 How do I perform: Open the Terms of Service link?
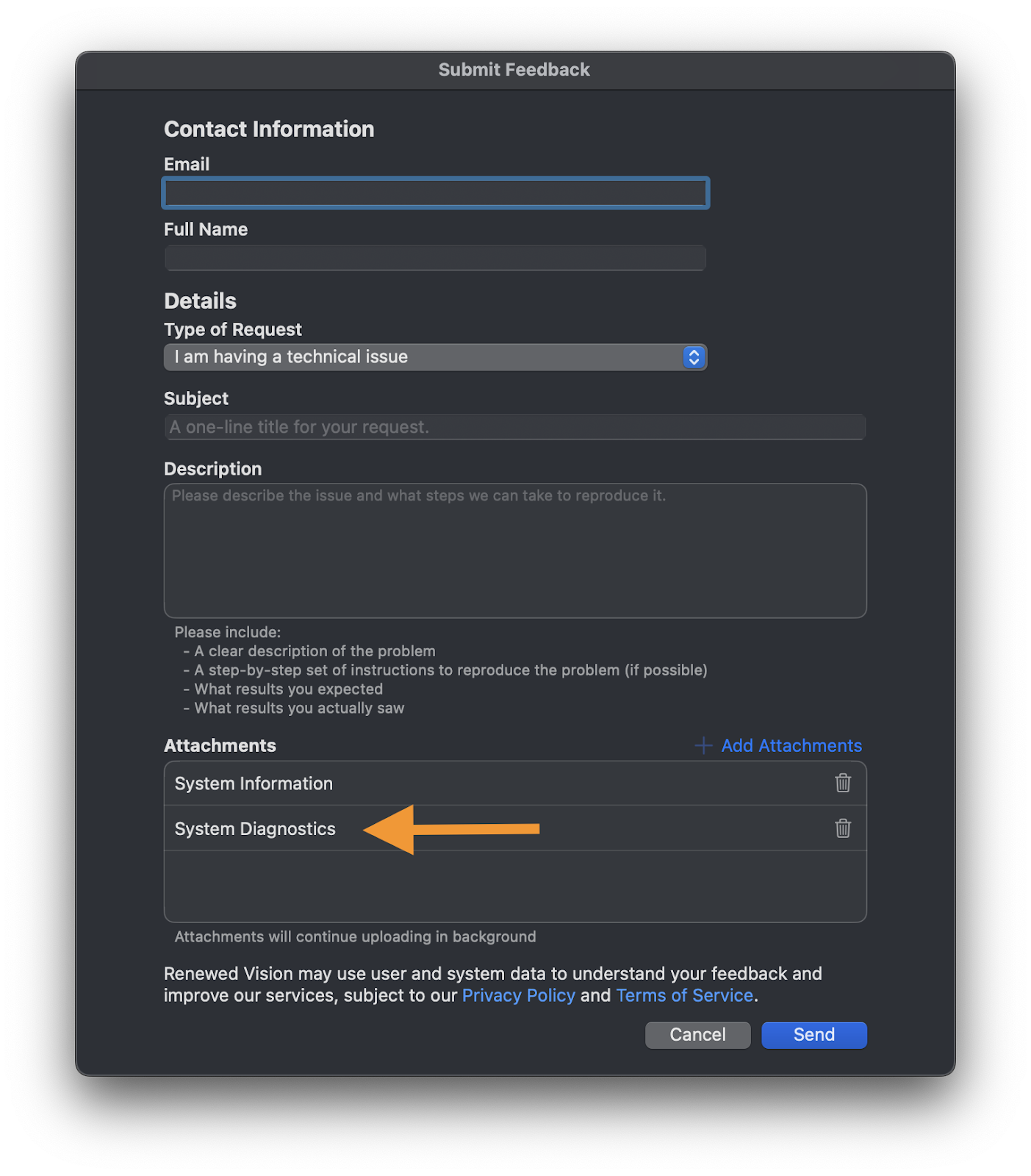(684, 995)
